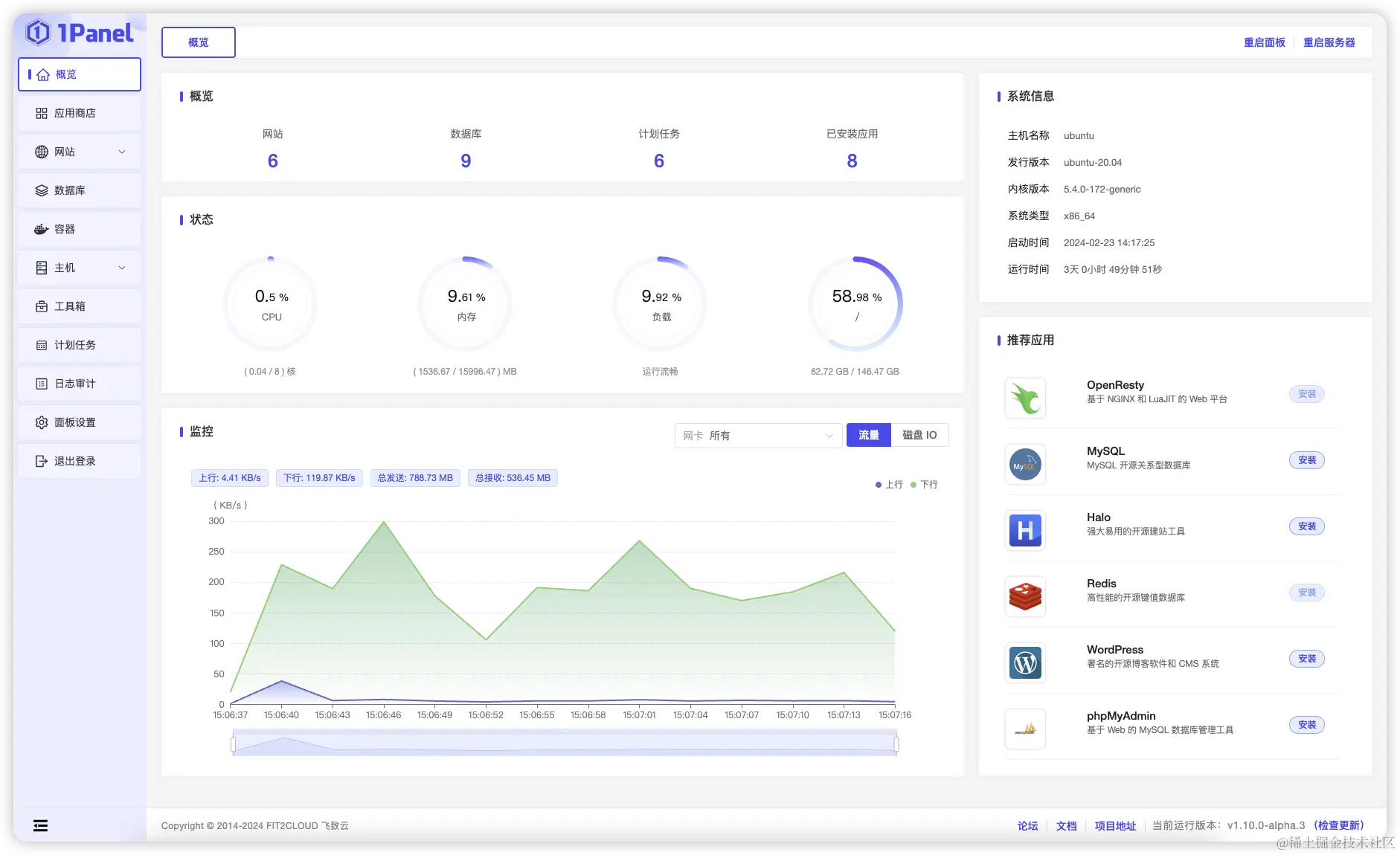This screenshot has height=855, width=1400.
Task: Open Panel Settings (面板设置) gear icon
Action: (42, 422)
